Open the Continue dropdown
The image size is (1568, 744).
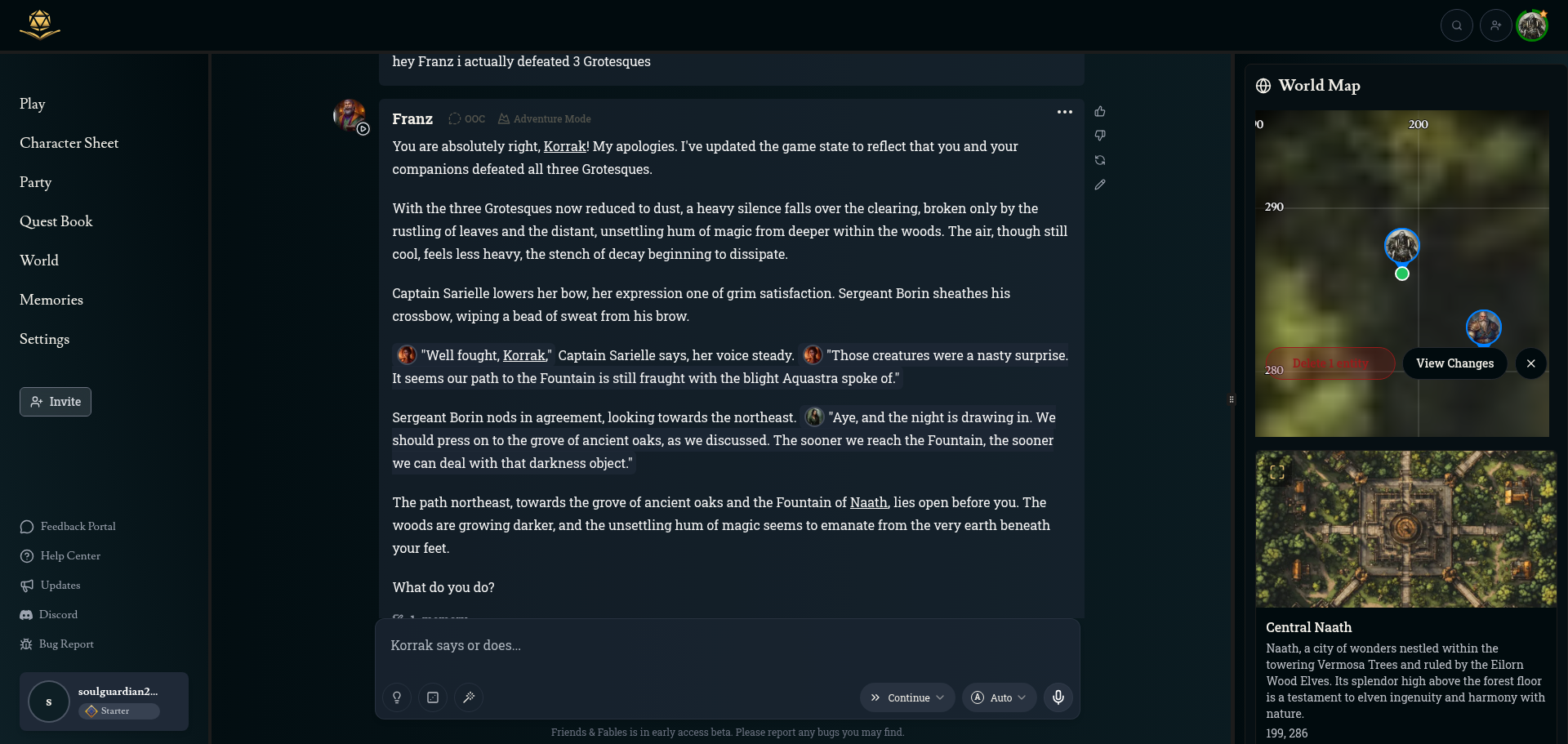point(907,697)
